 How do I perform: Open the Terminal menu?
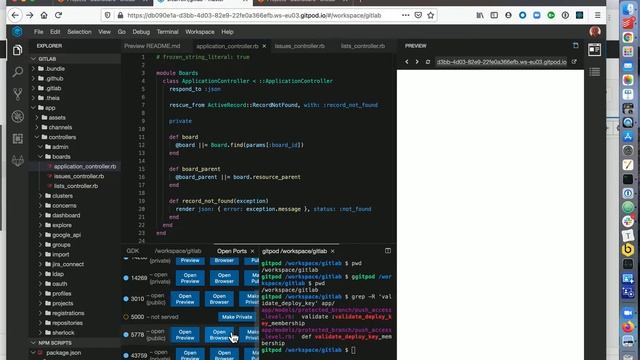(x=167, y=32)
